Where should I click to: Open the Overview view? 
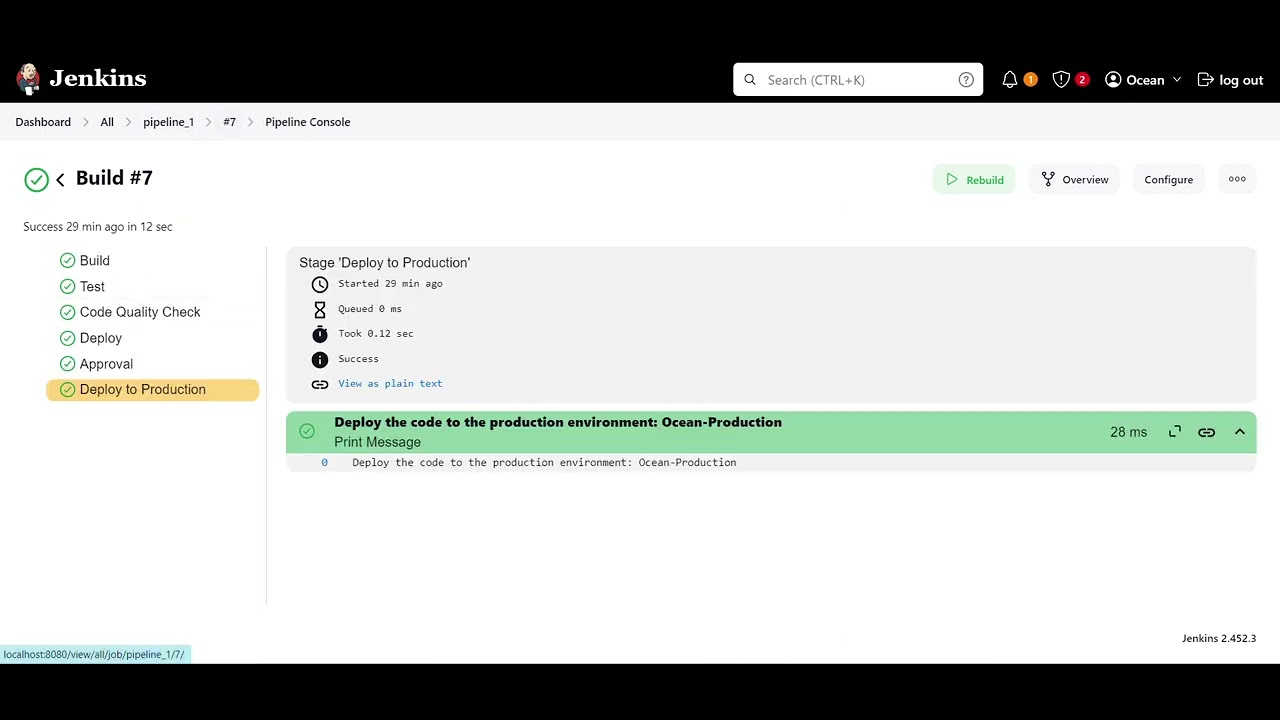(1075, 180)
